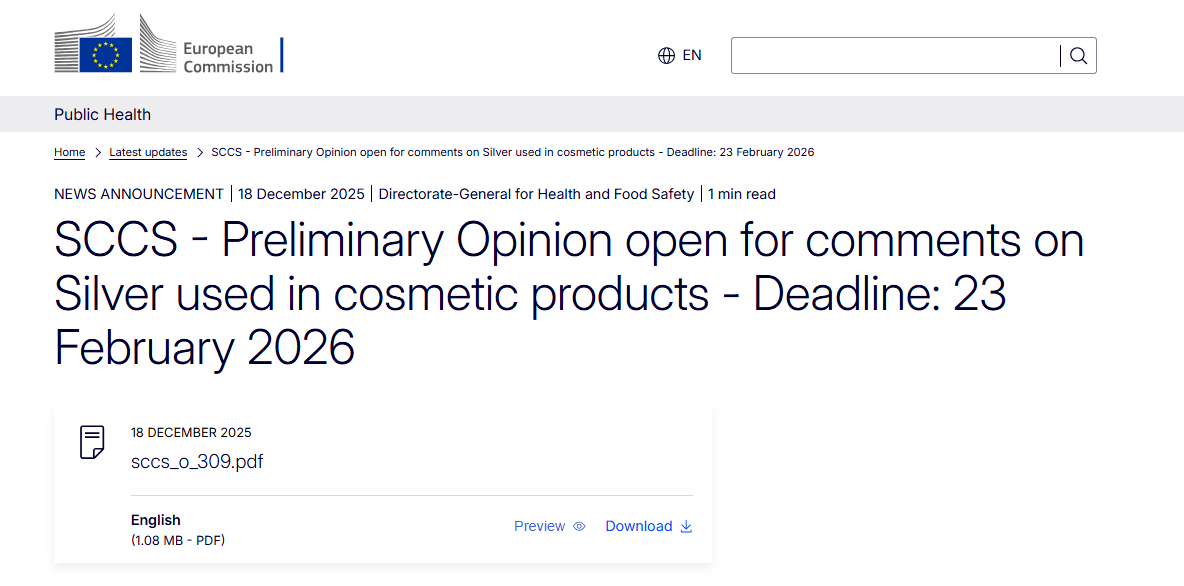Click the eye icon beside Preview
Screen dimensions: 1184x586
point(579,527)
